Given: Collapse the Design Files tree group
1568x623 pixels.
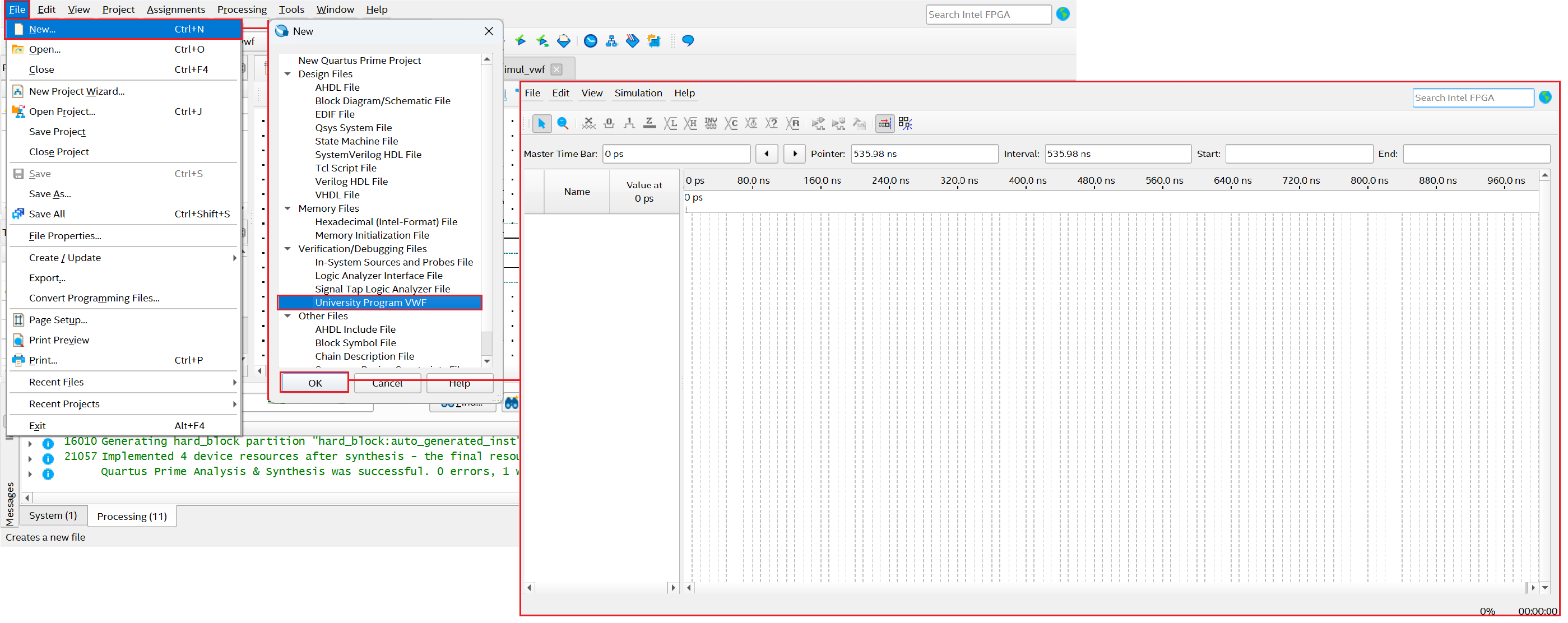Looking at the screenshot, I should click(288, 73).
